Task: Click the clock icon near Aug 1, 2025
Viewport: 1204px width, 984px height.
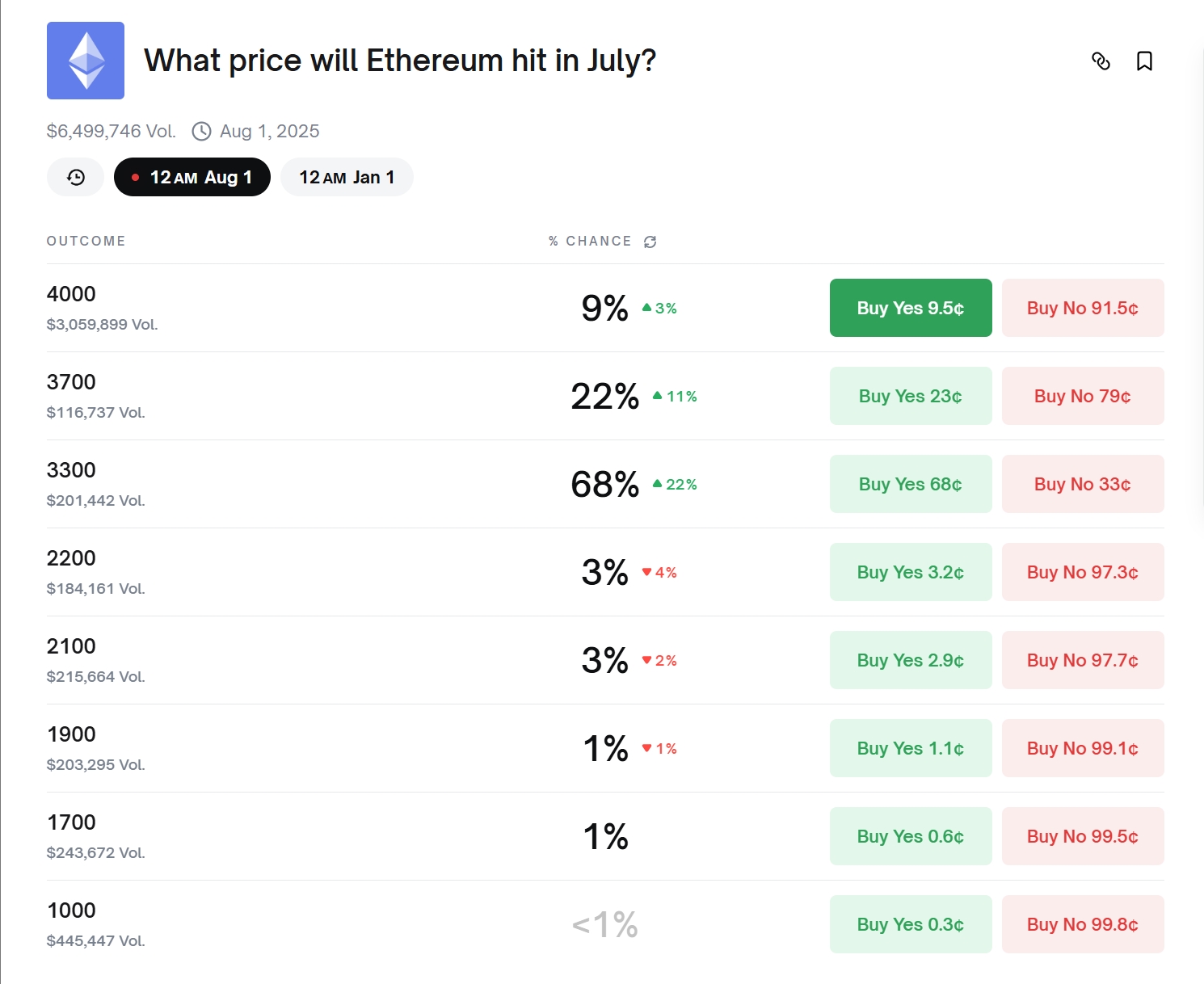Action: tap(201, 131)
